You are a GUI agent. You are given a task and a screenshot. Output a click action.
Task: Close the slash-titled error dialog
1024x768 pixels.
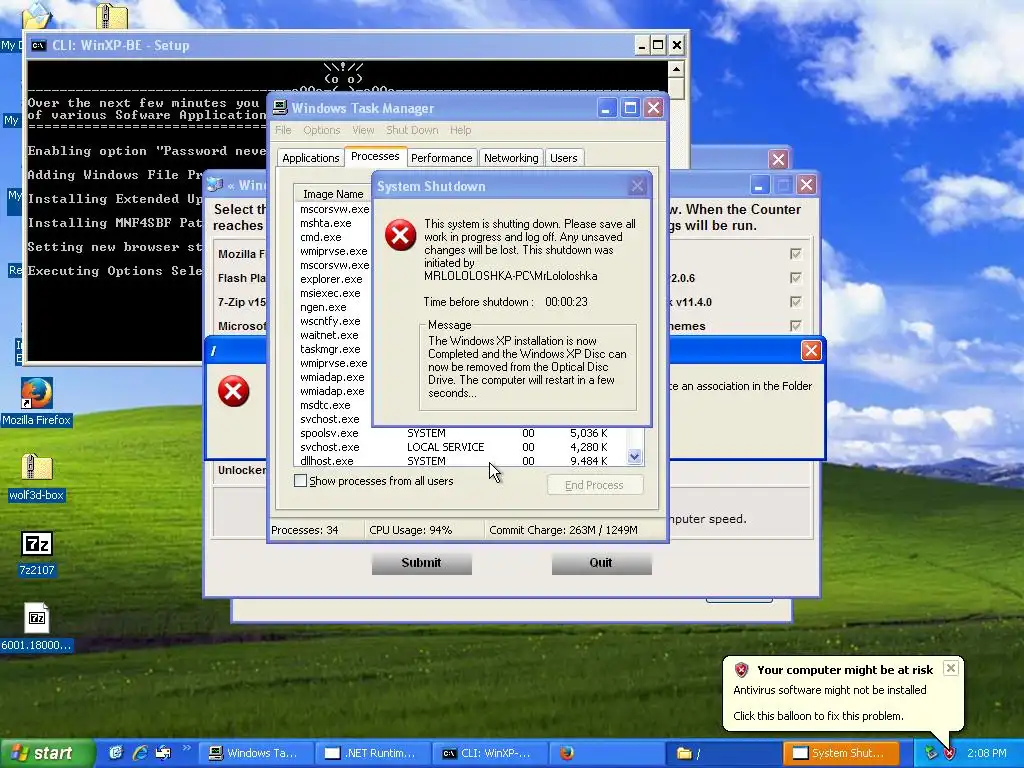[x=811, y=351]
